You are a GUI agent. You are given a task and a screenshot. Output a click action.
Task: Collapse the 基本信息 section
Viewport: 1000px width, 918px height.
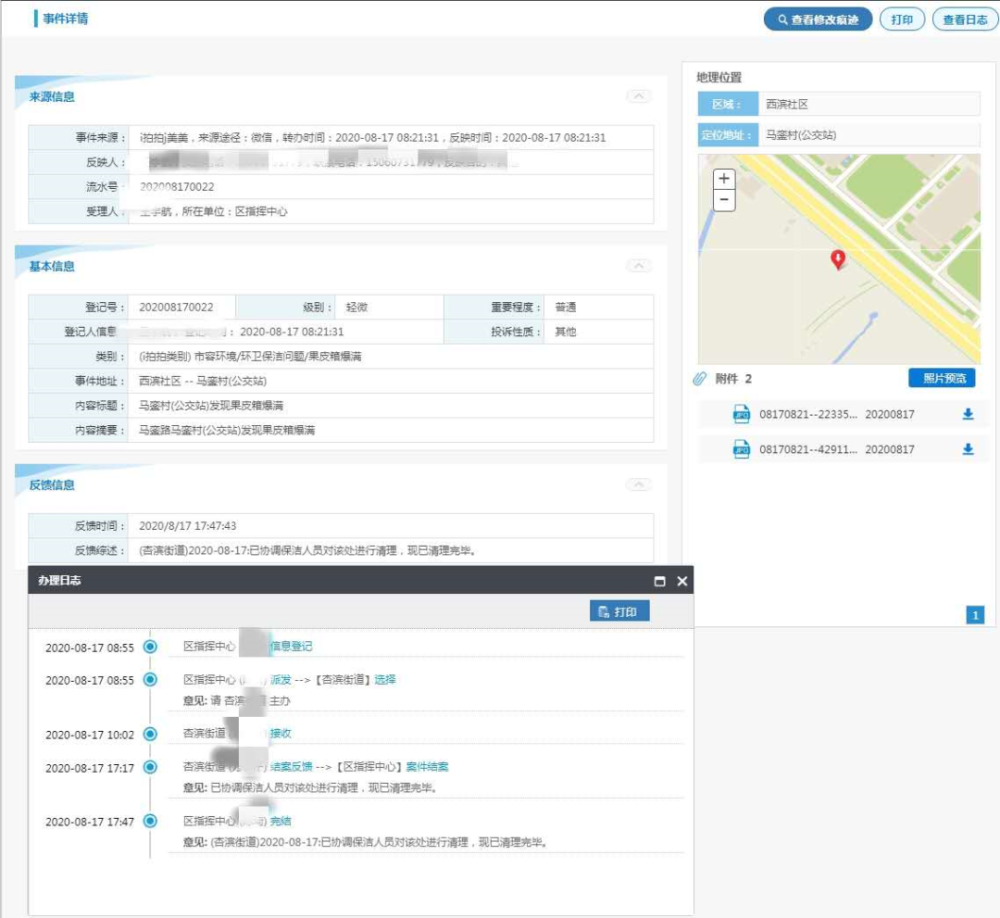click(638, 265)
